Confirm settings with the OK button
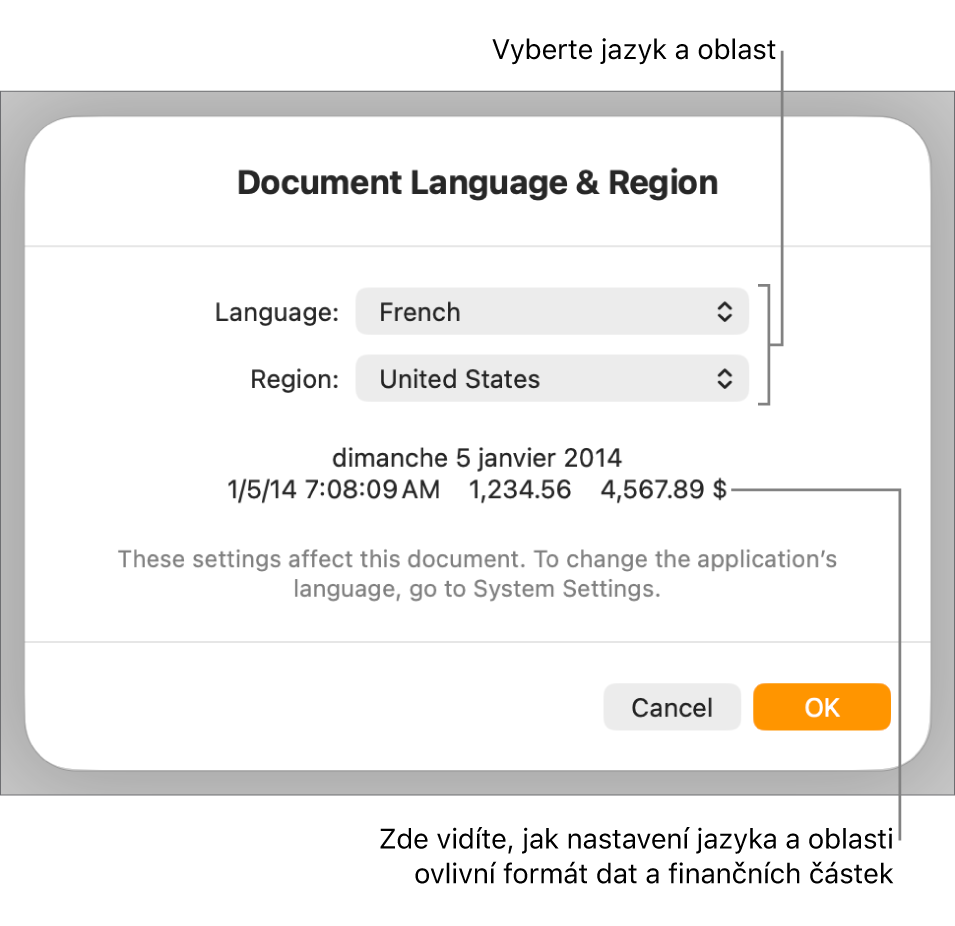 (x=821, y=707)
